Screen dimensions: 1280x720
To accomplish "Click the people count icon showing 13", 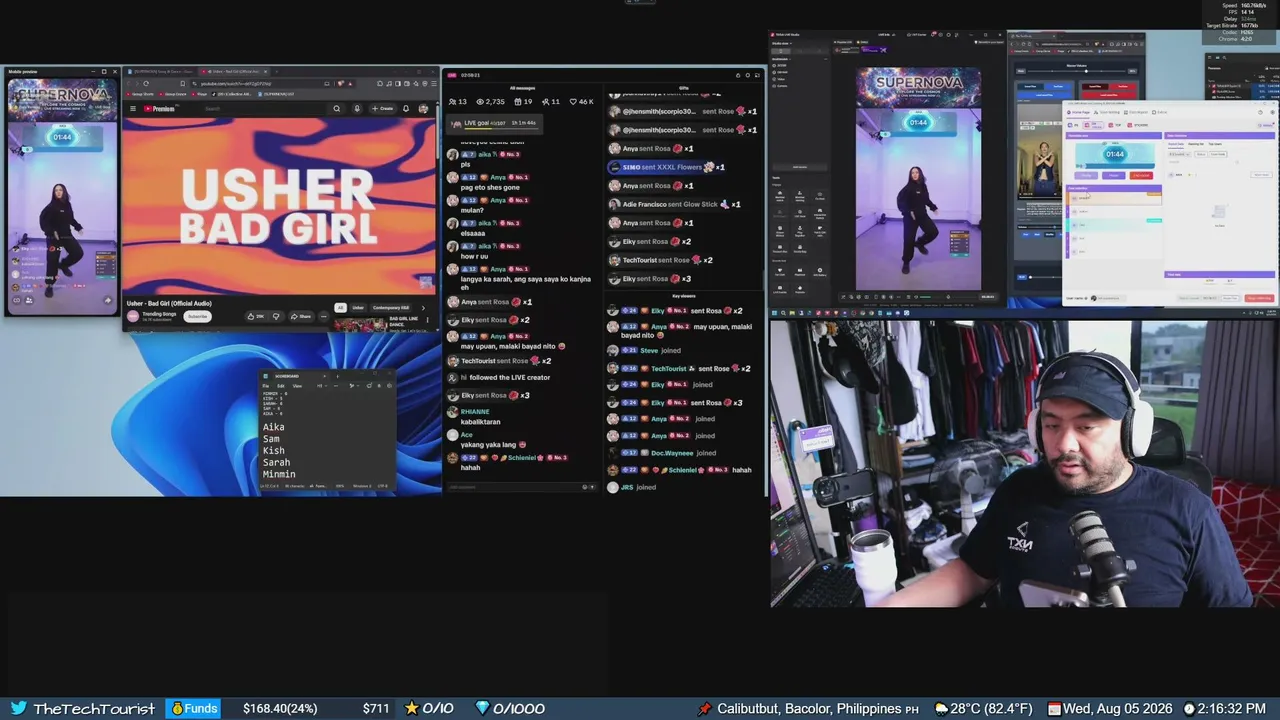I will coord(453,101).
